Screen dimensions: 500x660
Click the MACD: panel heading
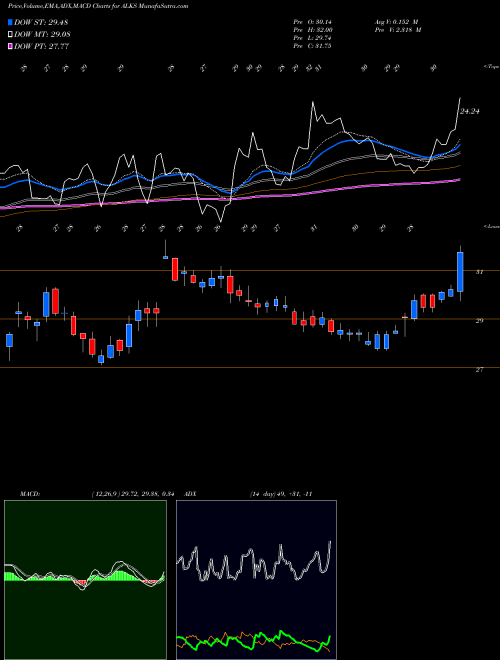[x=30, y=494]
